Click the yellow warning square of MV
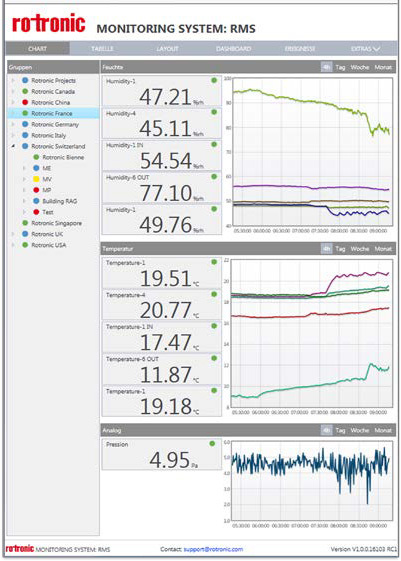This screenshot has height=561, width=401. tap(36, 179)
